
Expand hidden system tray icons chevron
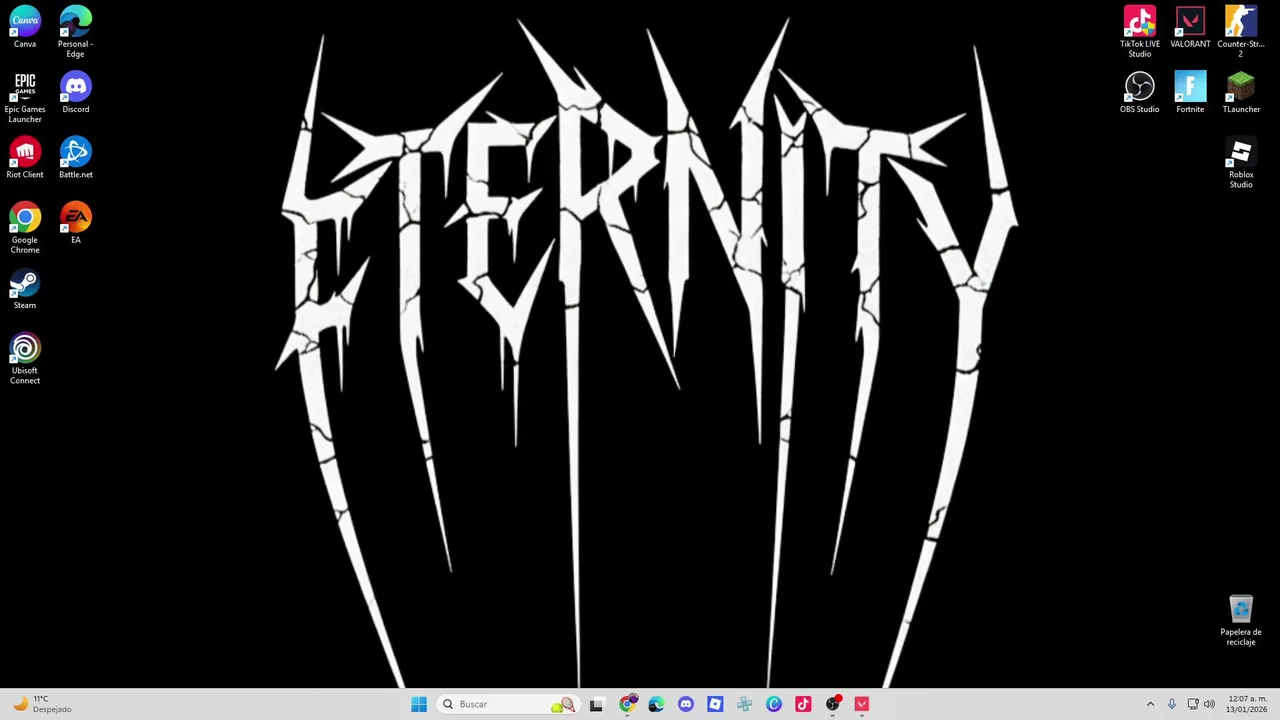click(1150, 704)
